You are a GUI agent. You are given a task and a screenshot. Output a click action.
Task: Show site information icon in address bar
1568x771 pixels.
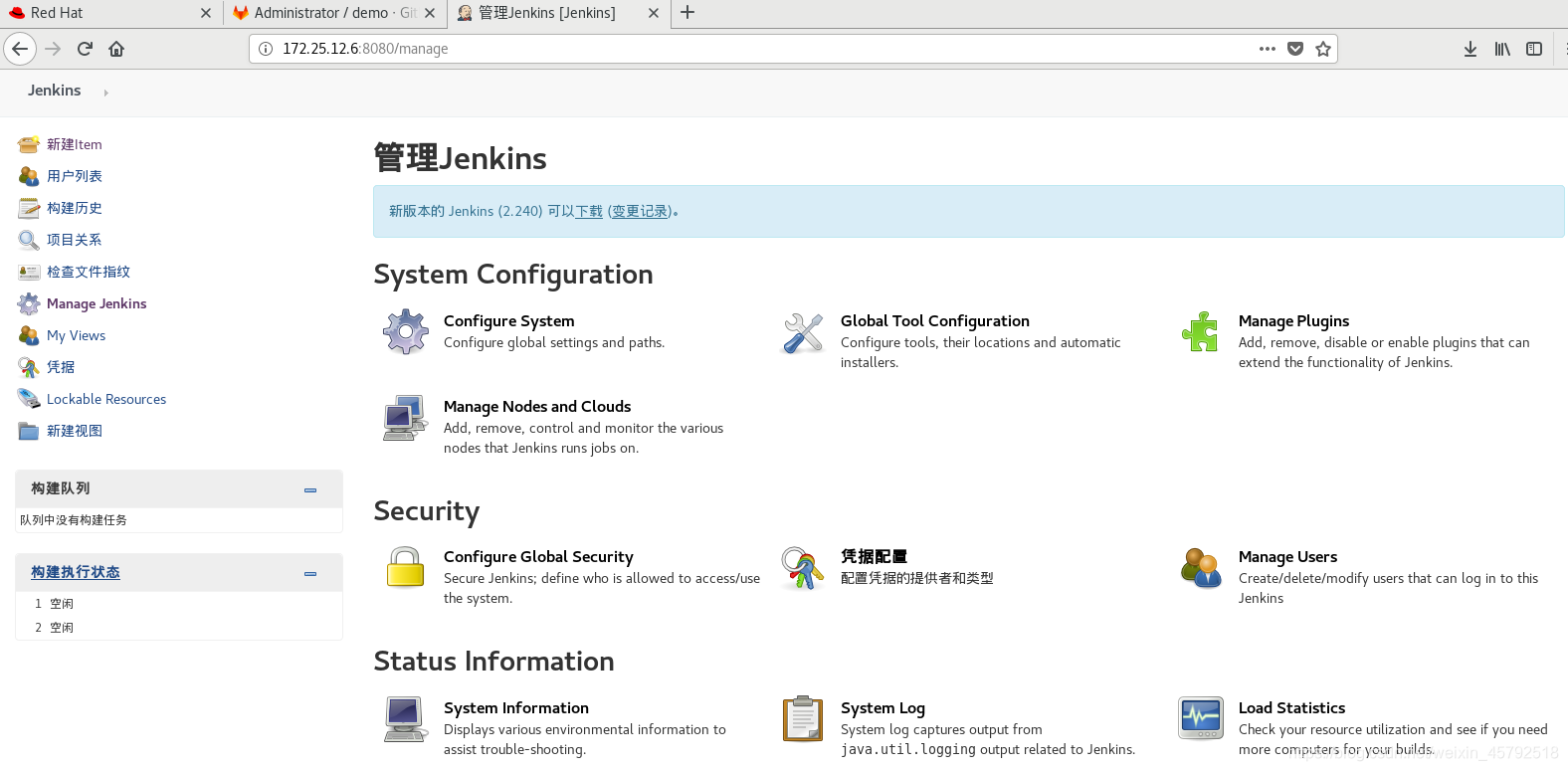click(266, 49)
